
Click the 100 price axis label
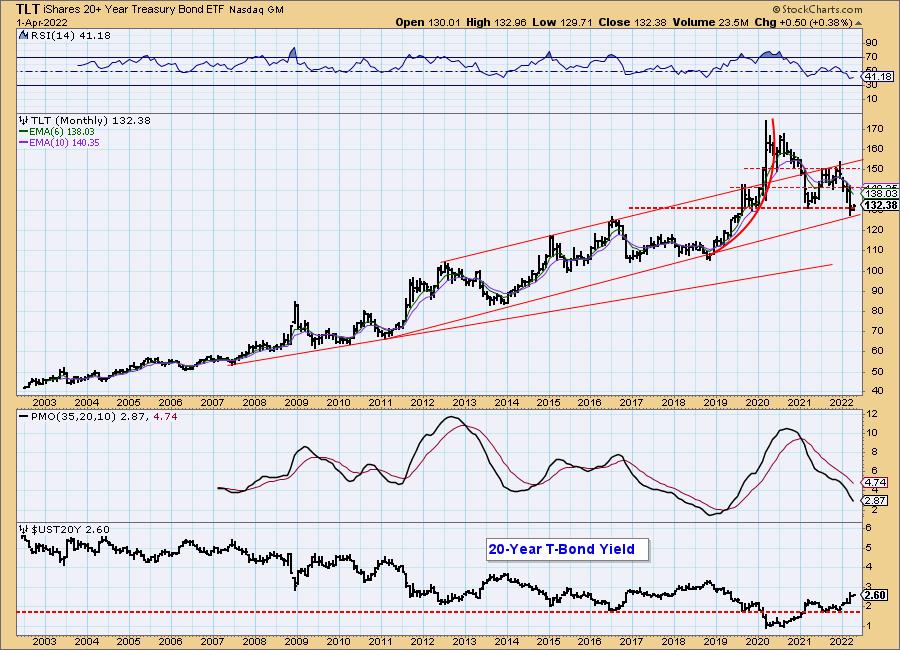tap(875, 270)
